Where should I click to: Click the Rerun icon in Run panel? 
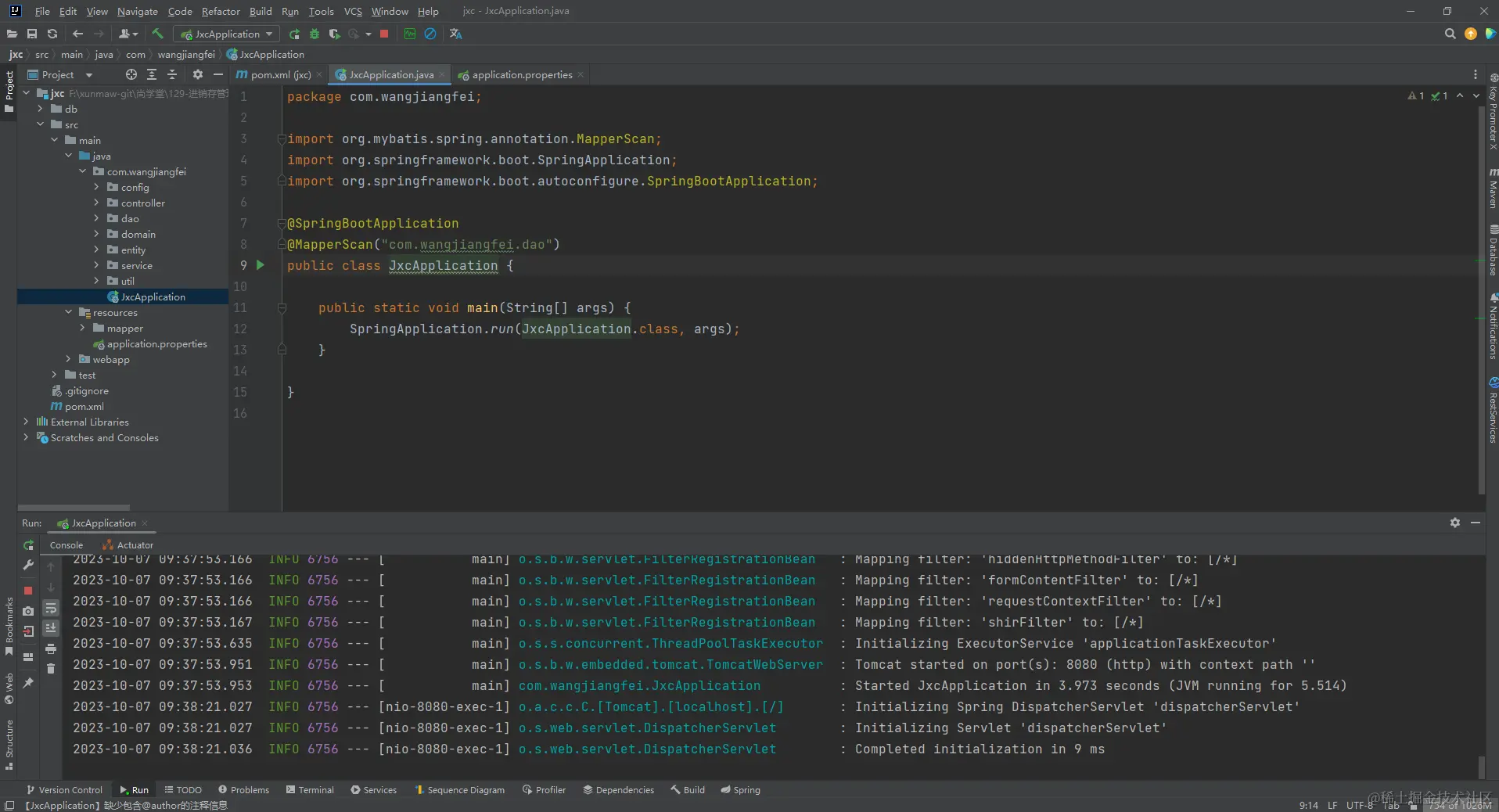tap(28, 544)
